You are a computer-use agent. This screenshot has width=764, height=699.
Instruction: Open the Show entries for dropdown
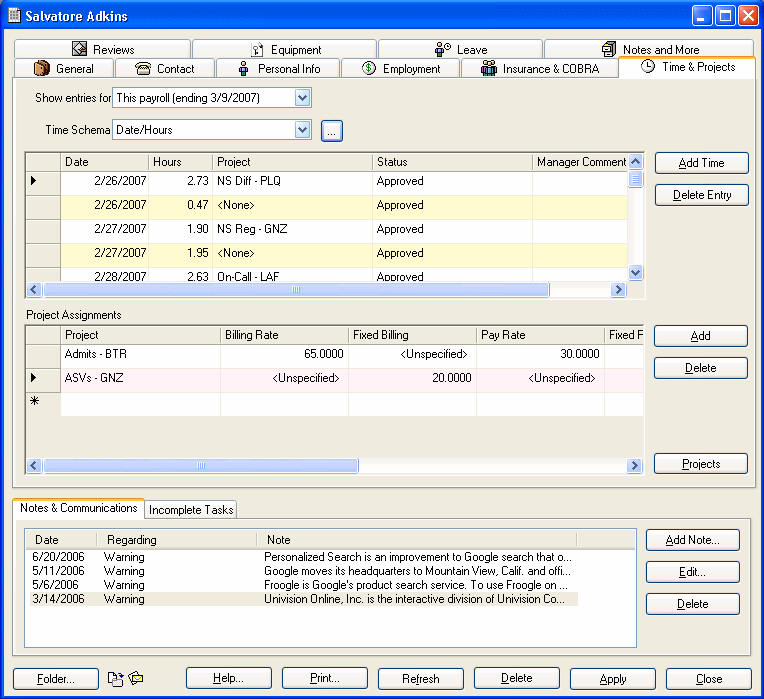[x=303, y=98]
